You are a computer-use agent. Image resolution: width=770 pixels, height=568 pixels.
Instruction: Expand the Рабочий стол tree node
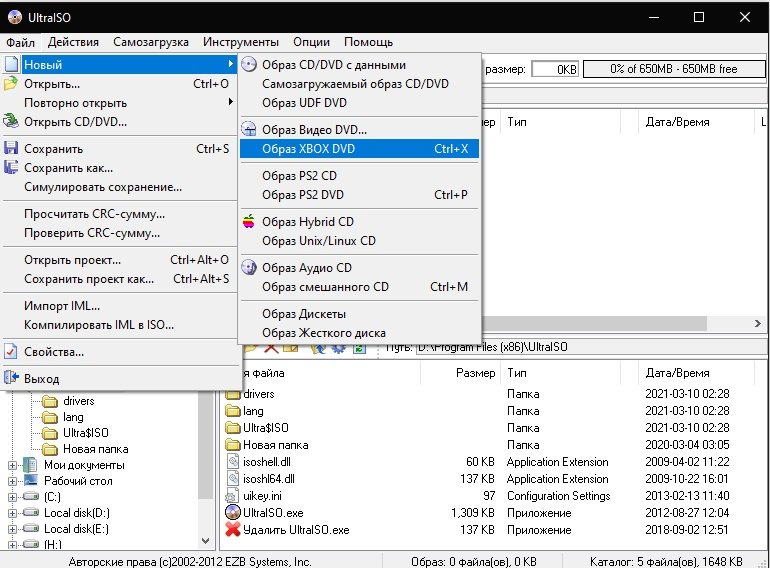coord(13,481)
